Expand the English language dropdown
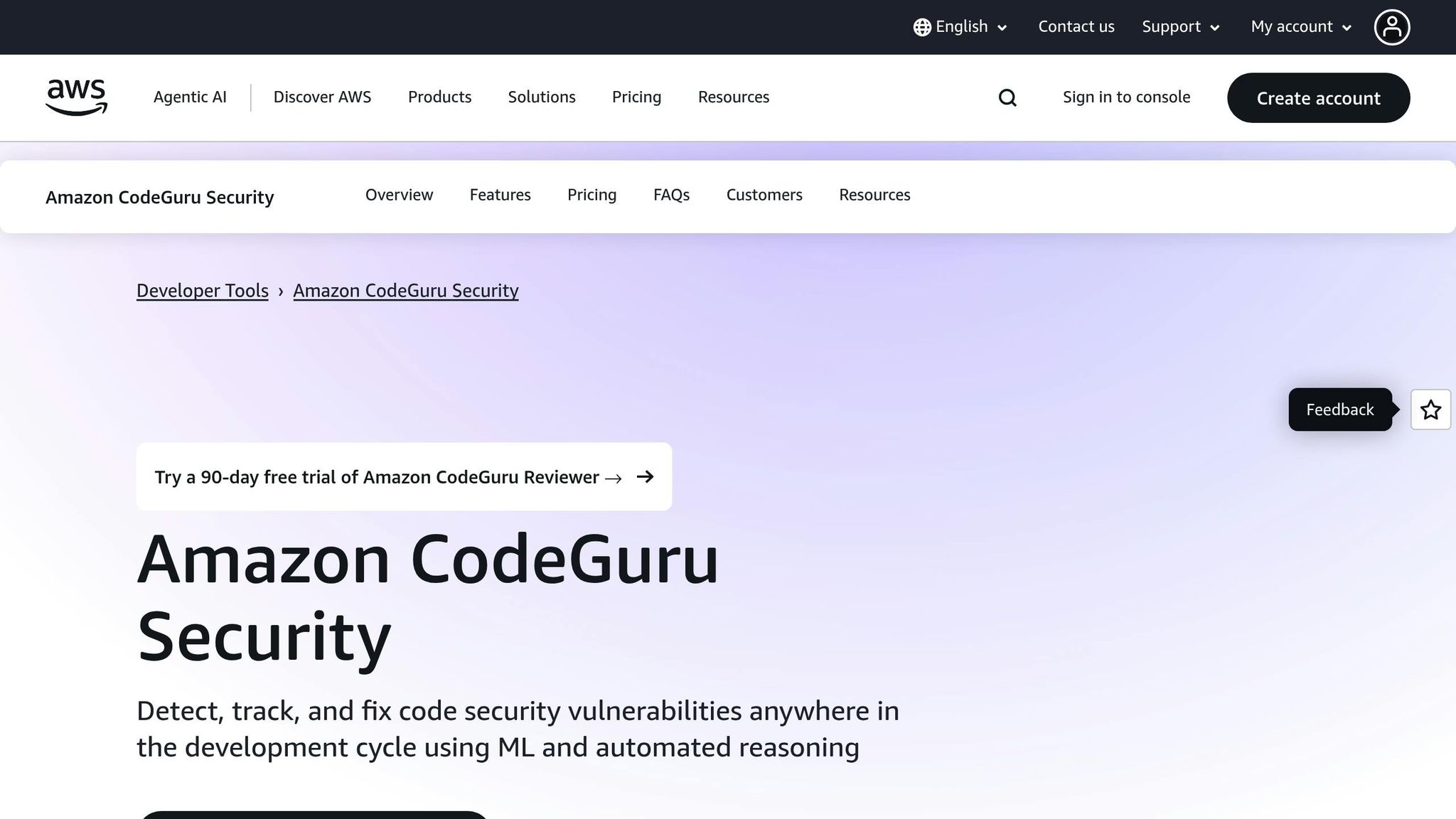The image size is (1456, 819). 960,27
